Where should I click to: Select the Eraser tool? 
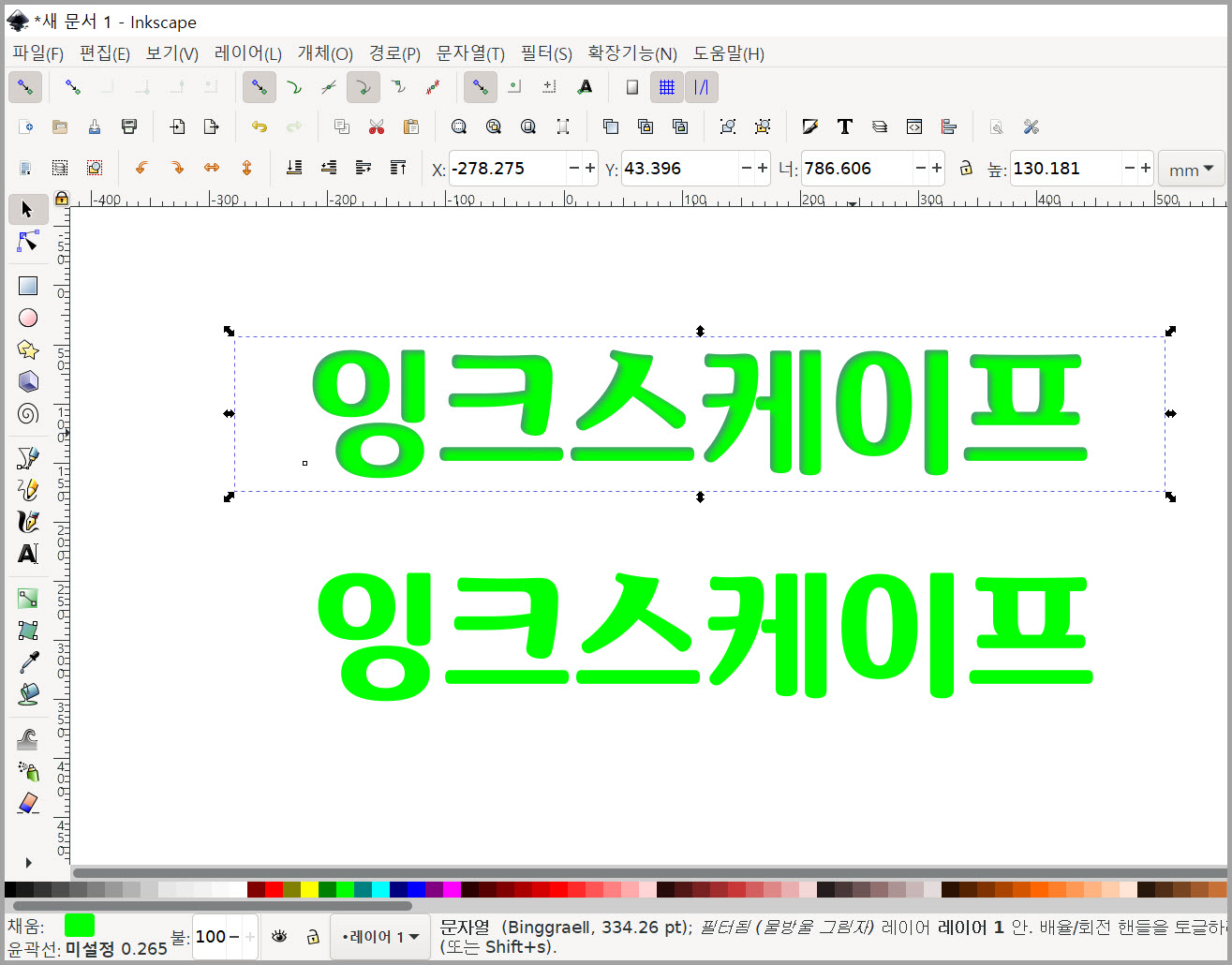point(28,803)
